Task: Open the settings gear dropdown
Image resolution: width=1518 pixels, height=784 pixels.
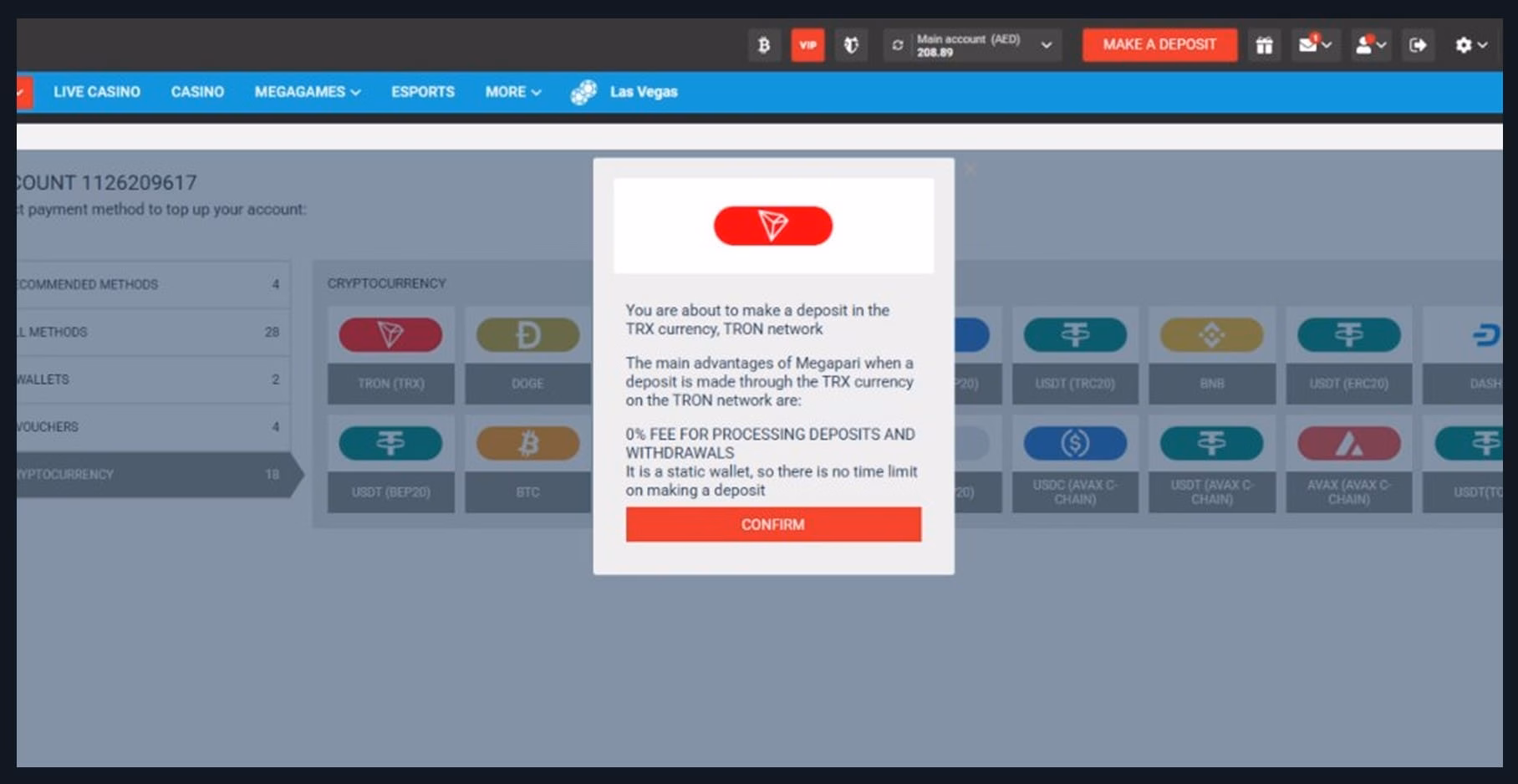Action: tap(1470, 45)
